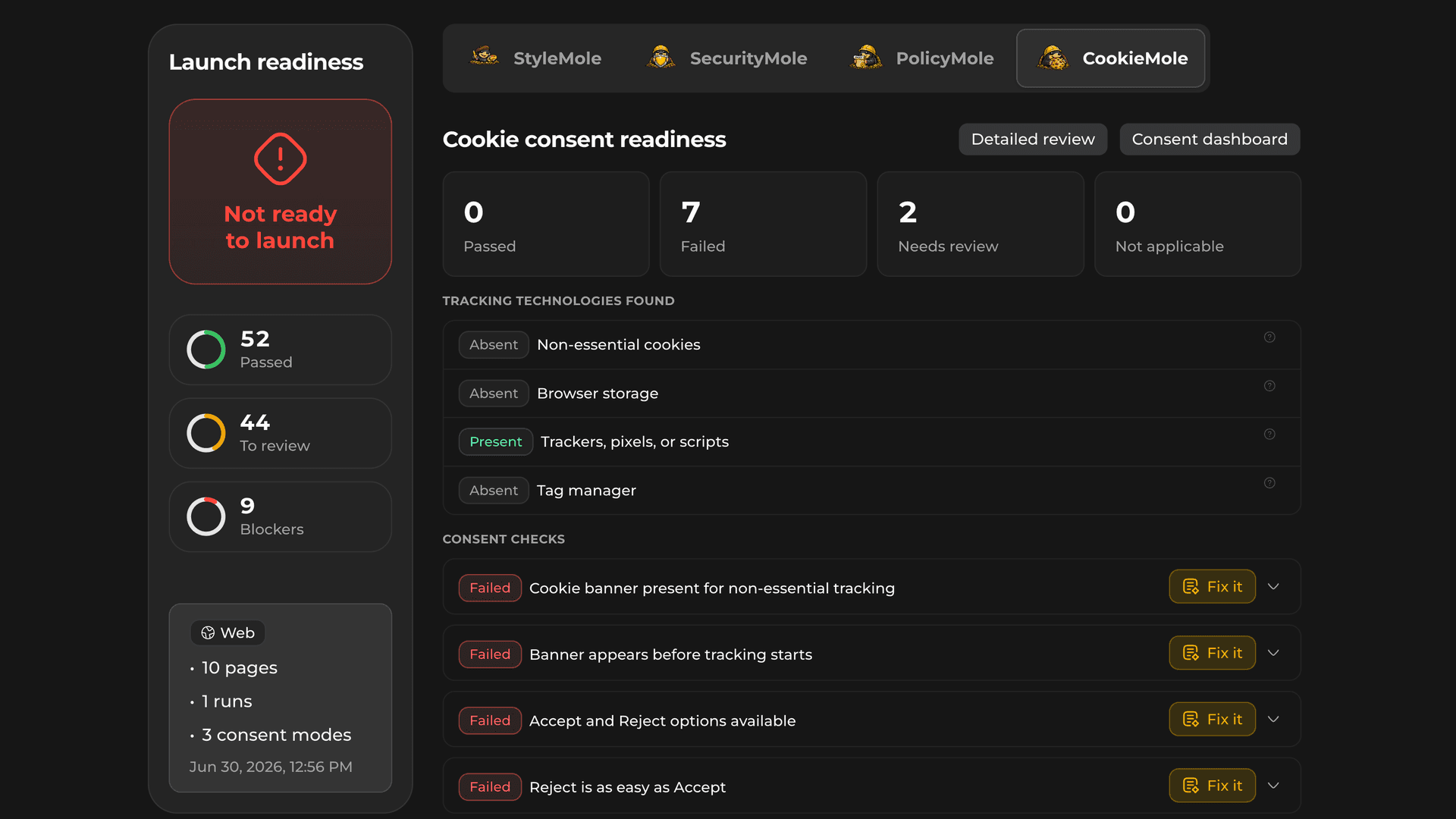Click the Web platform badge
This screenshot has height=819, width=1456.
[227, 633]
